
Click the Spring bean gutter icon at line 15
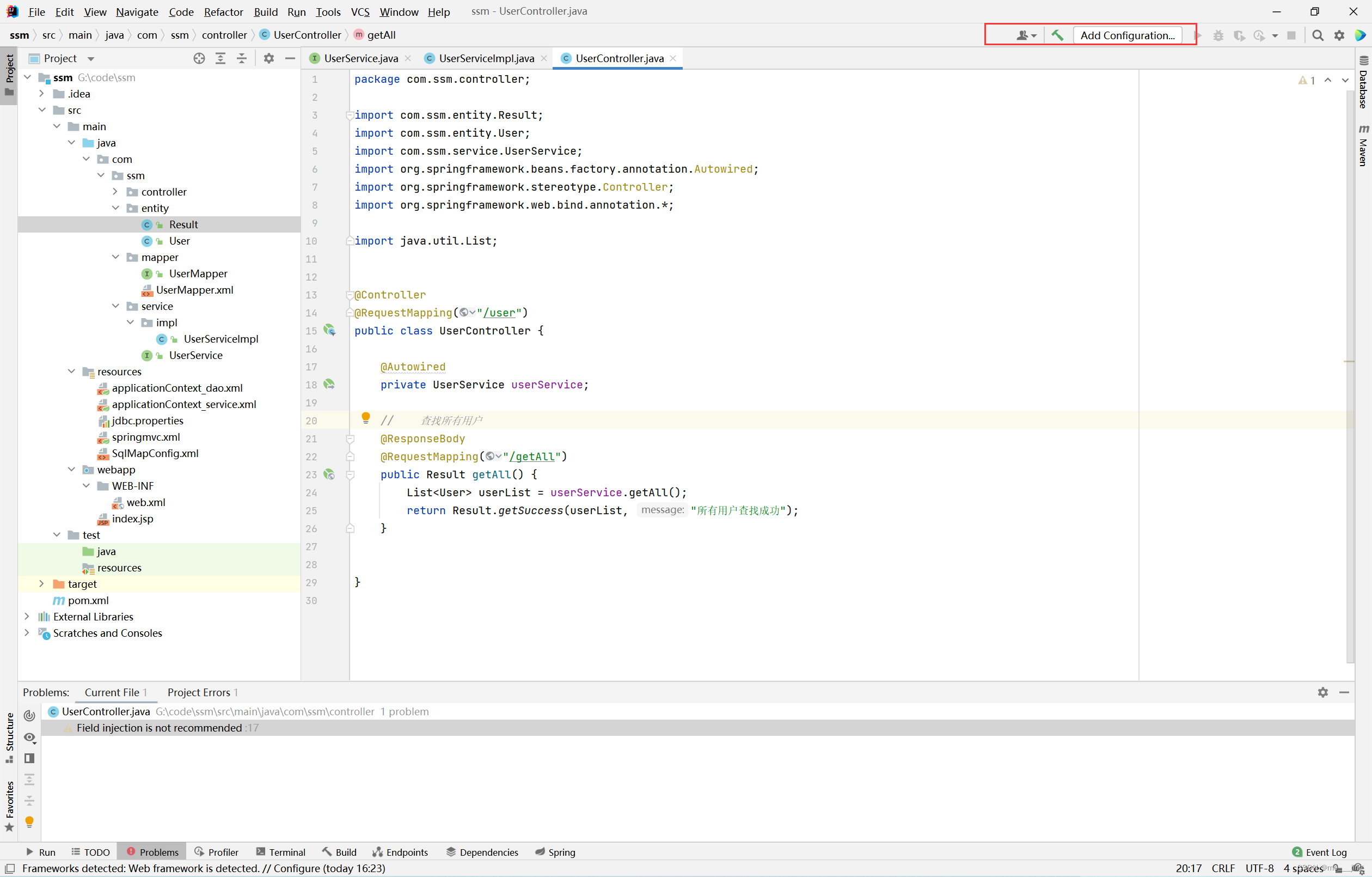[329, 330]
